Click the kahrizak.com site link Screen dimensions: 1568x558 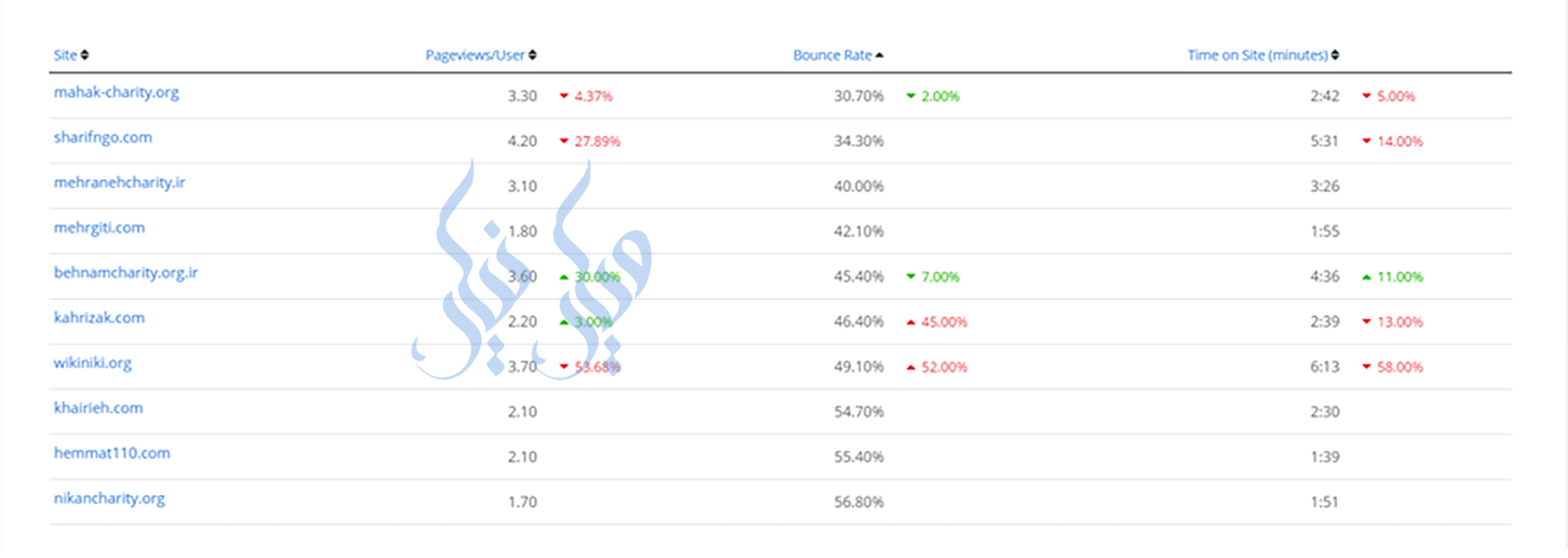click(100, 318)
